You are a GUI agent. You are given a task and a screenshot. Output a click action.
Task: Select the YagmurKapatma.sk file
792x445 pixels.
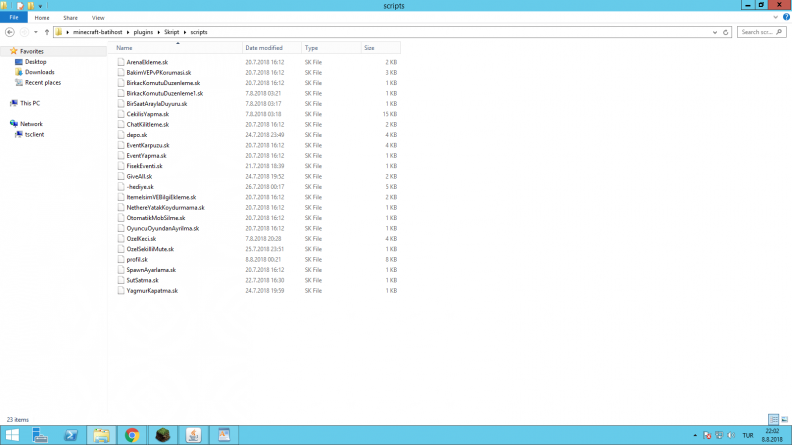152,290
